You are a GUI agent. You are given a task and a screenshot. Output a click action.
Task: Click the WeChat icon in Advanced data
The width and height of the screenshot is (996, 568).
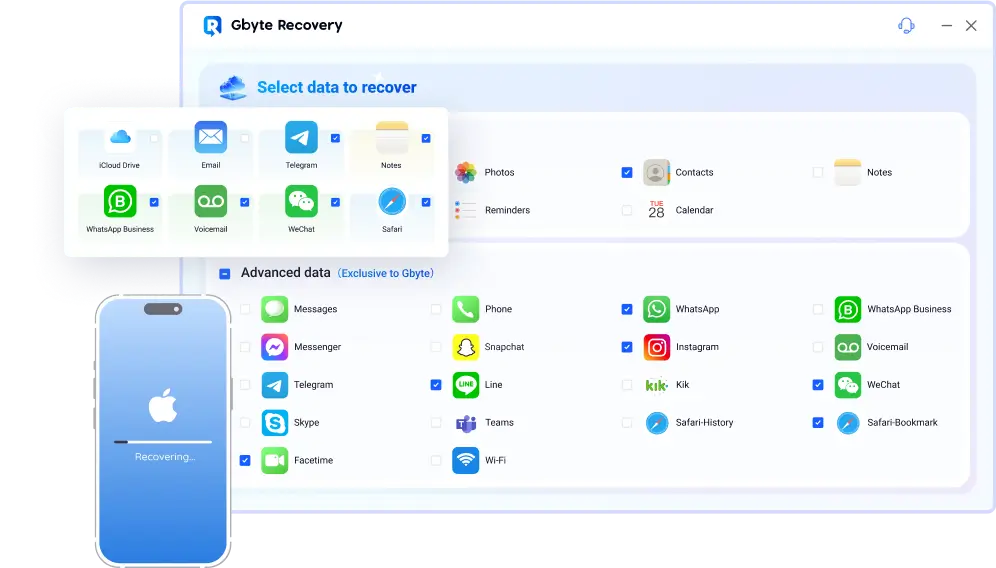847,384
